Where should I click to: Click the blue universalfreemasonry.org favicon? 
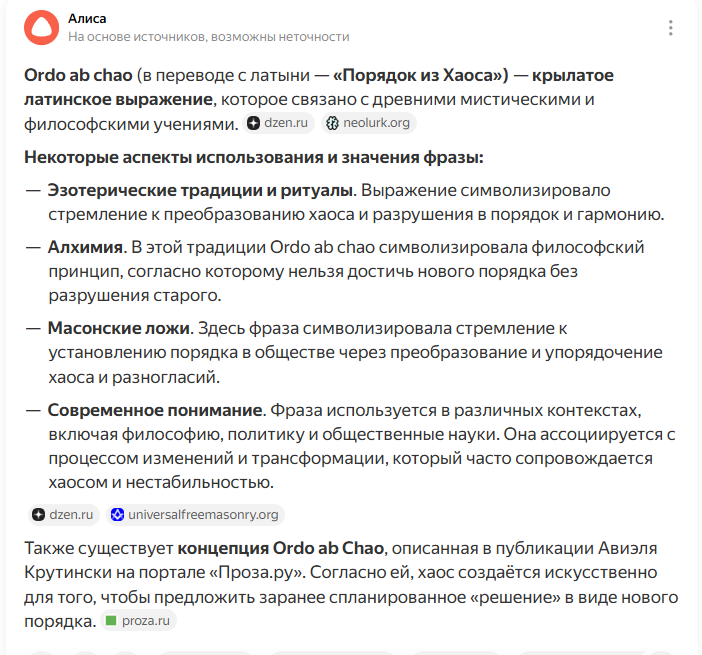click(117, 515)
